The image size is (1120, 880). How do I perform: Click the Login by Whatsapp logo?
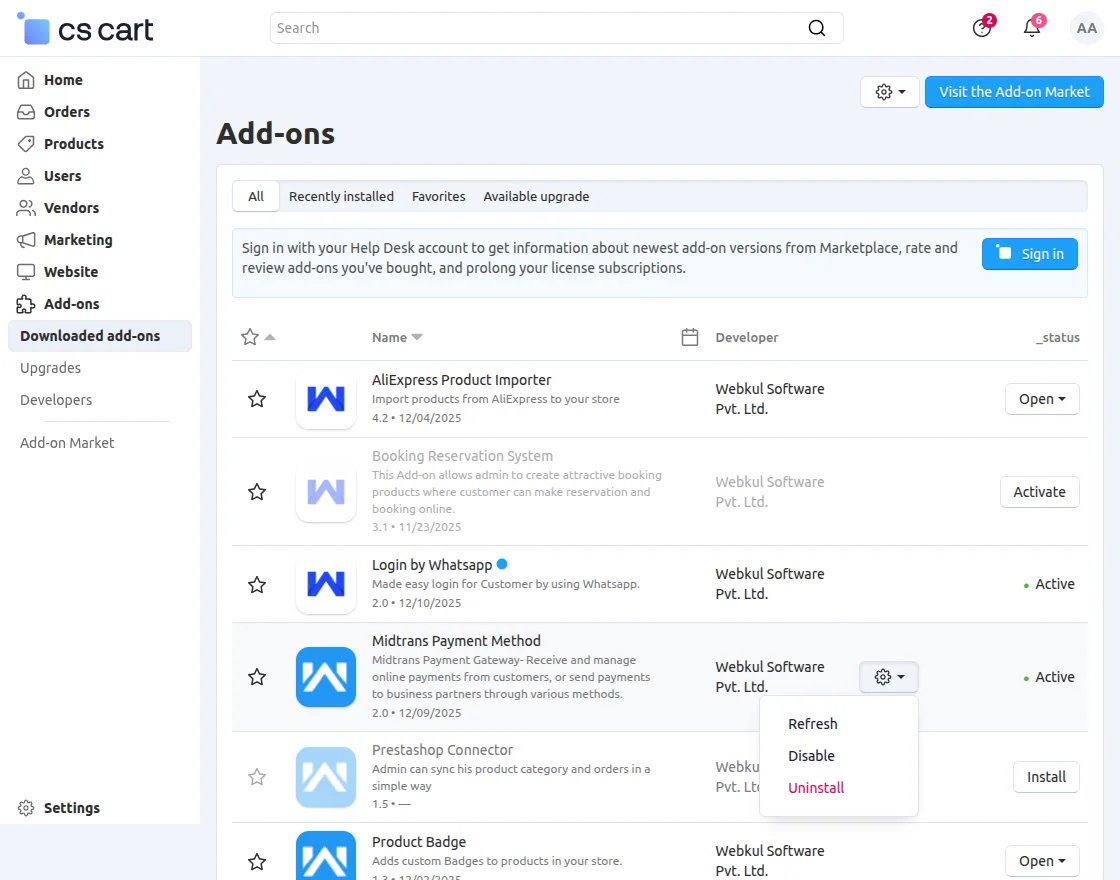coord(326,584)
